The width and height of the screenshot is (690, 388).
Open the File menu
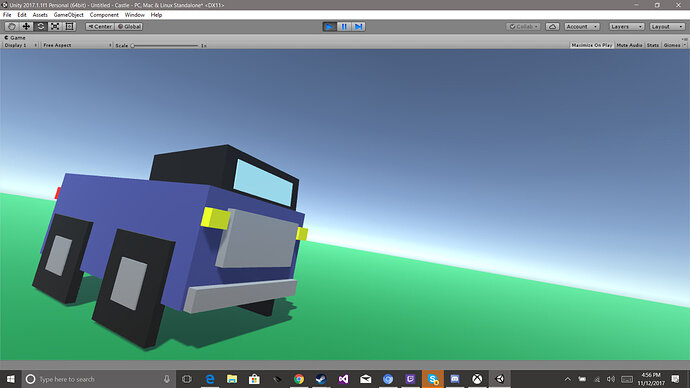(7, 15)
